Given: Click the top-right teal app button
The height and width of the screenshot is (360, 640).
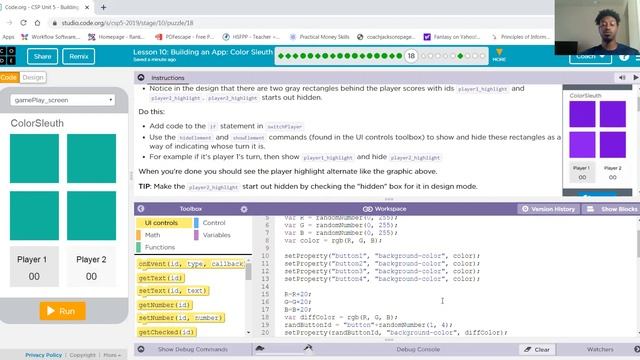Looking at the screenshot, I should 91,158.
